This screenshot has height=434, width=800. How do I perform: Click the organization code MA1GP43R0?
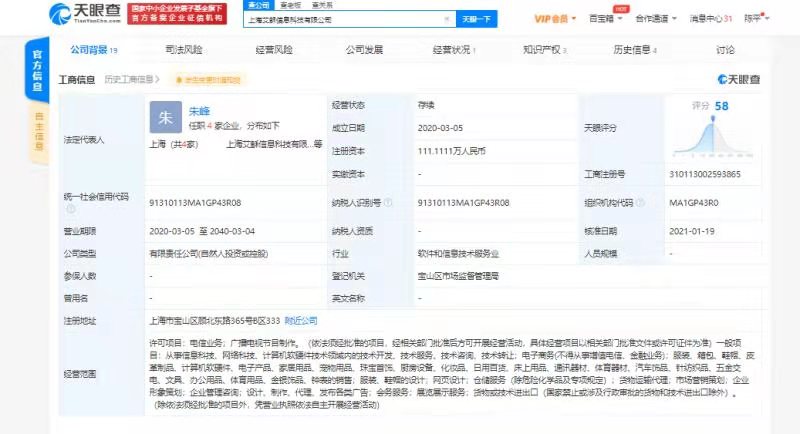tap(694, 203)
